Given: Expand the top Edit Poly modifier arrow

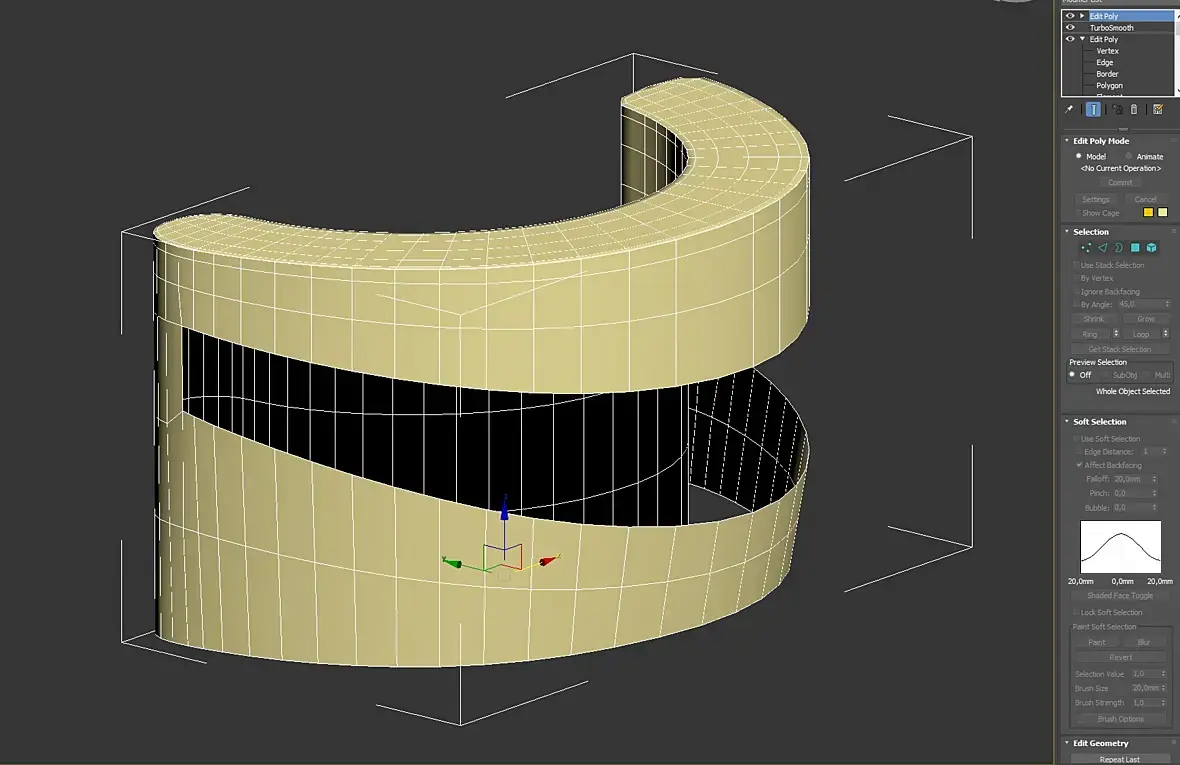Looking at the screenshot, I should (x=1082, y=16).
